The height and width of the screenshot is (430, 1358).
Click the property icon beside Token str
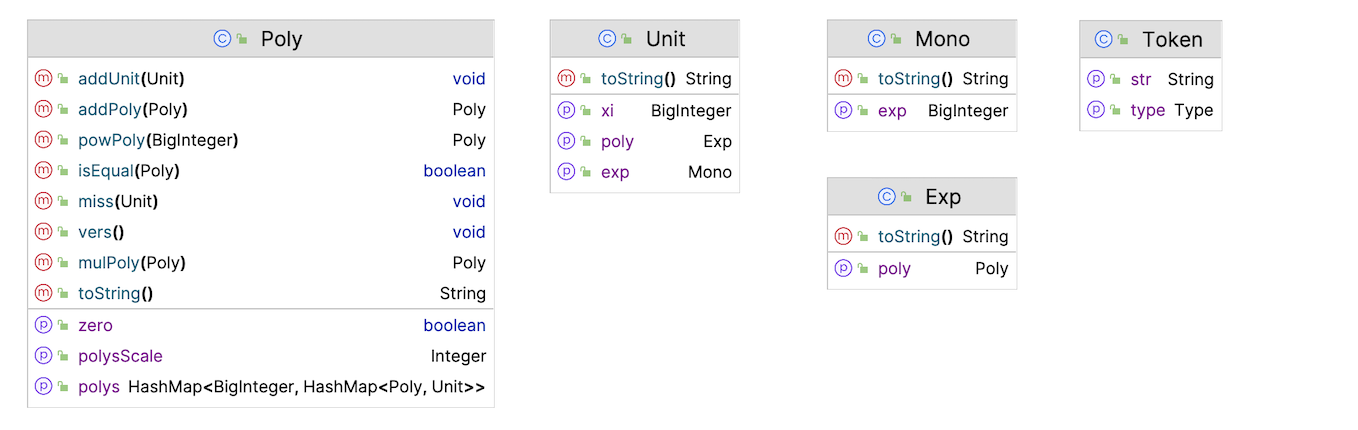(x=1096, y=79)
